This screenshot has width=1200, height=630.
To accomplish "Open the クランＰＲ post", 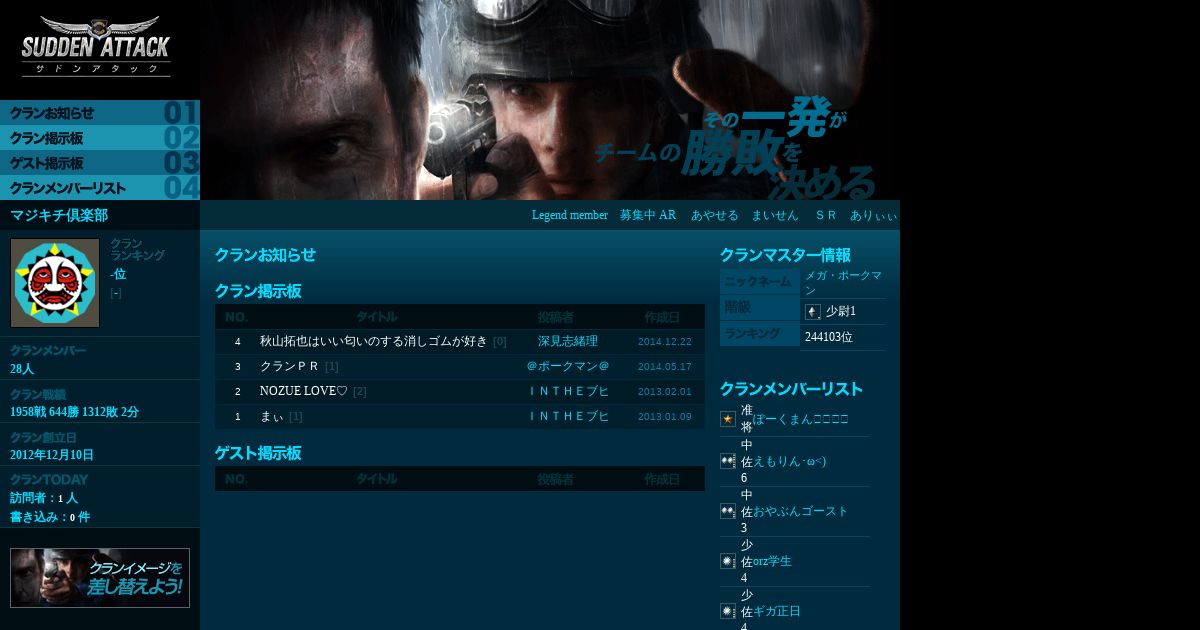I will click(289, 366).
